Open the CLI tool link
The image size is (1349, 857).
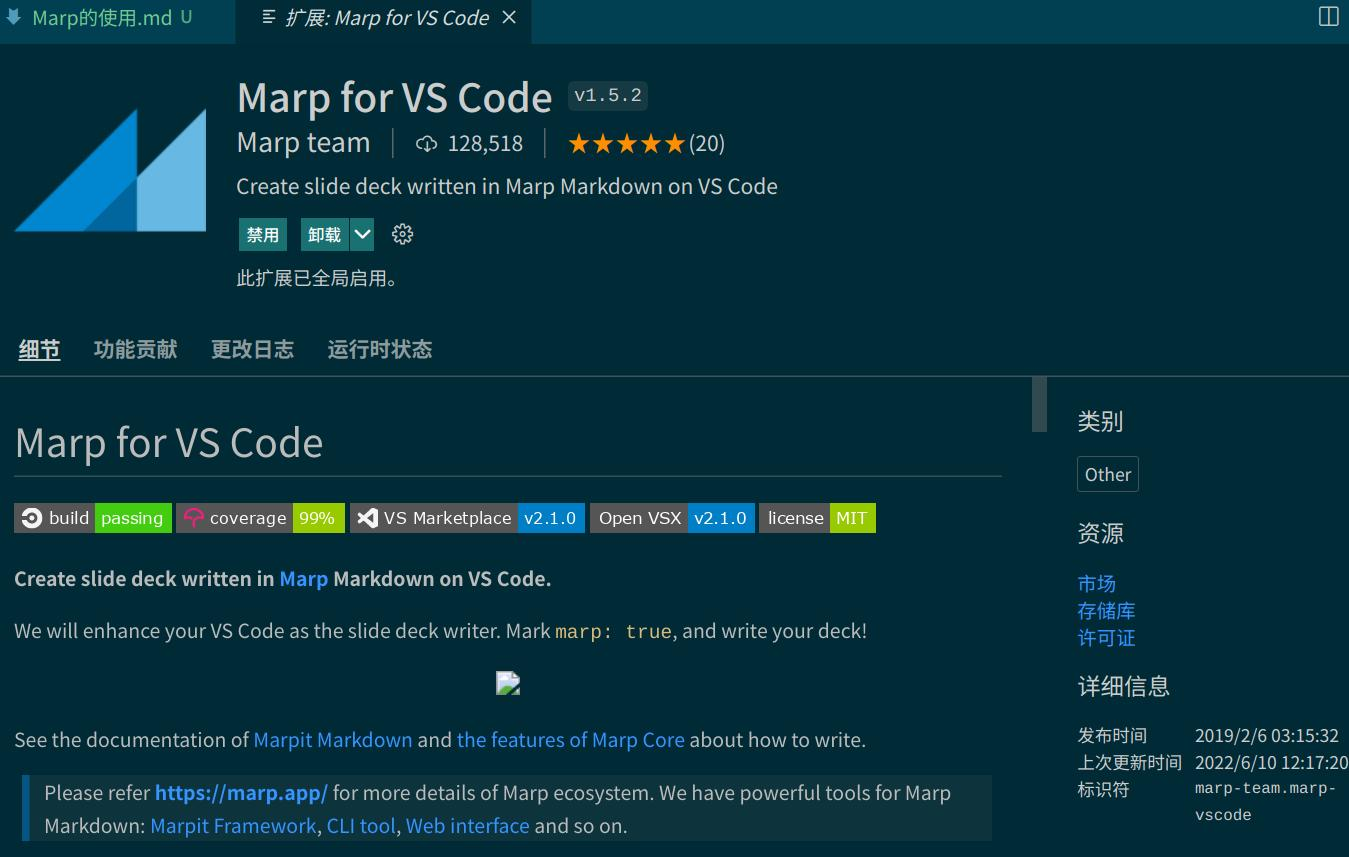click(361, 826)
